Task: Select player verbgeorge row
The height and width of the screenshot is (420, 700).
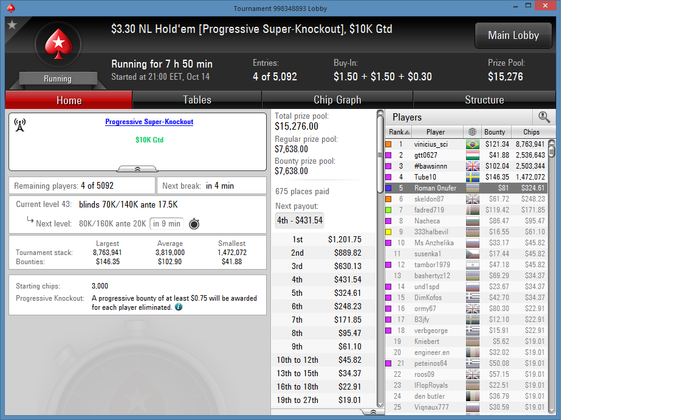Action: coord(466,330)
